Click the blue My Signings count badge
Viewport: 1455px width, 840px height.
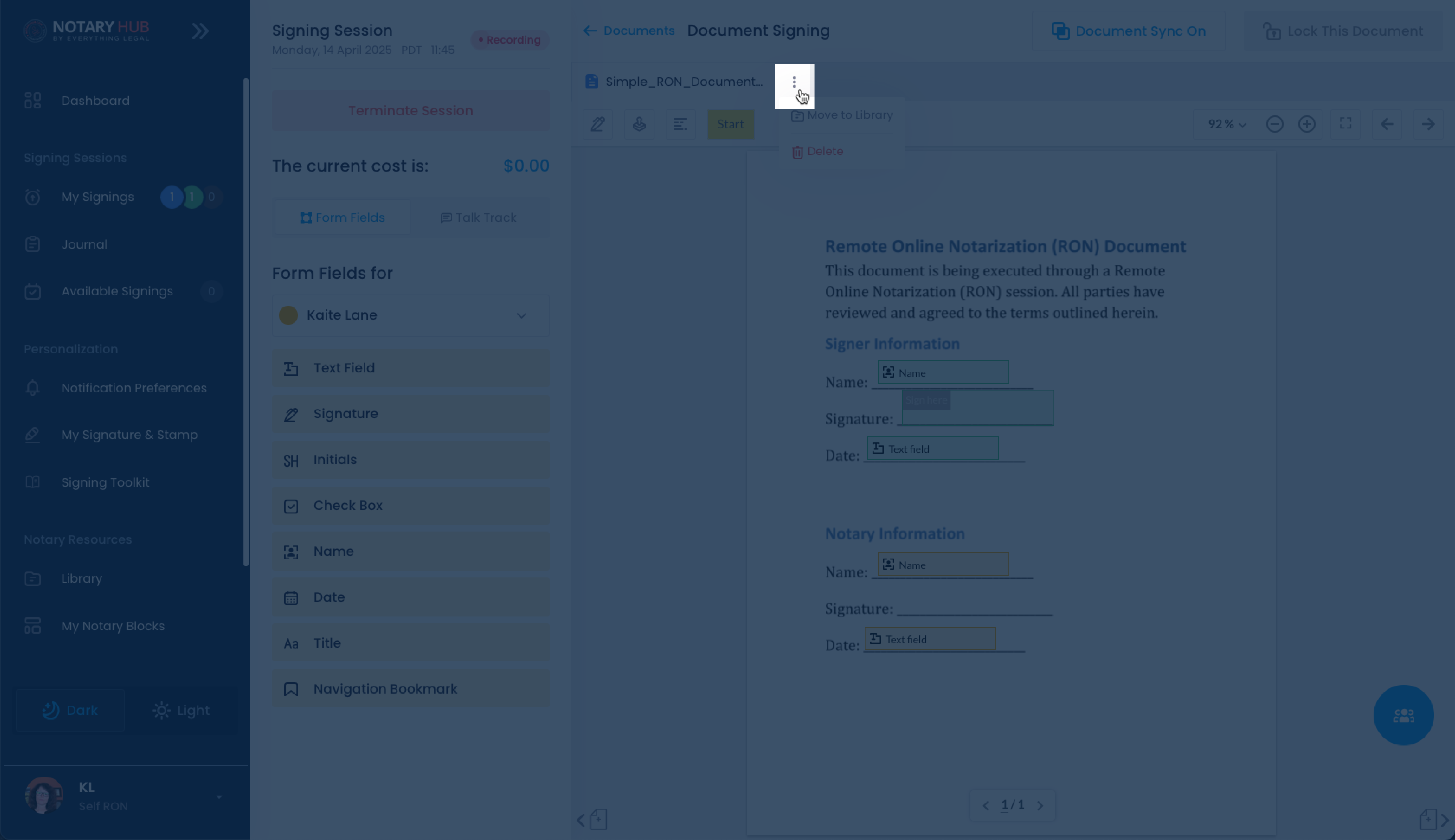[x=171, y=197]
